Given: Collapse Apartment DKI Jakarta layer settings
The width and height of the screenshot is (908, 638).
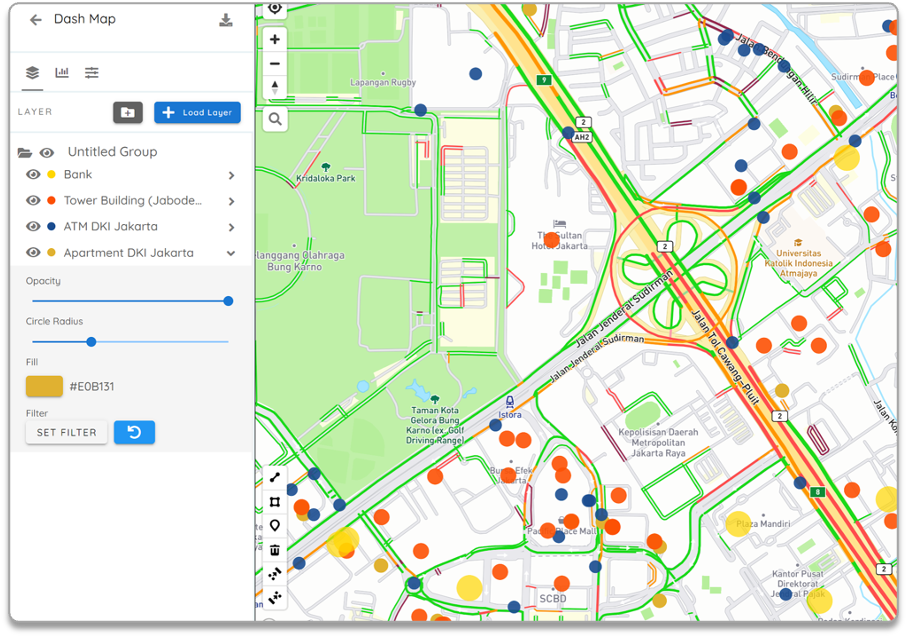Looking at the screenshot, I should (x=231, y=253).
